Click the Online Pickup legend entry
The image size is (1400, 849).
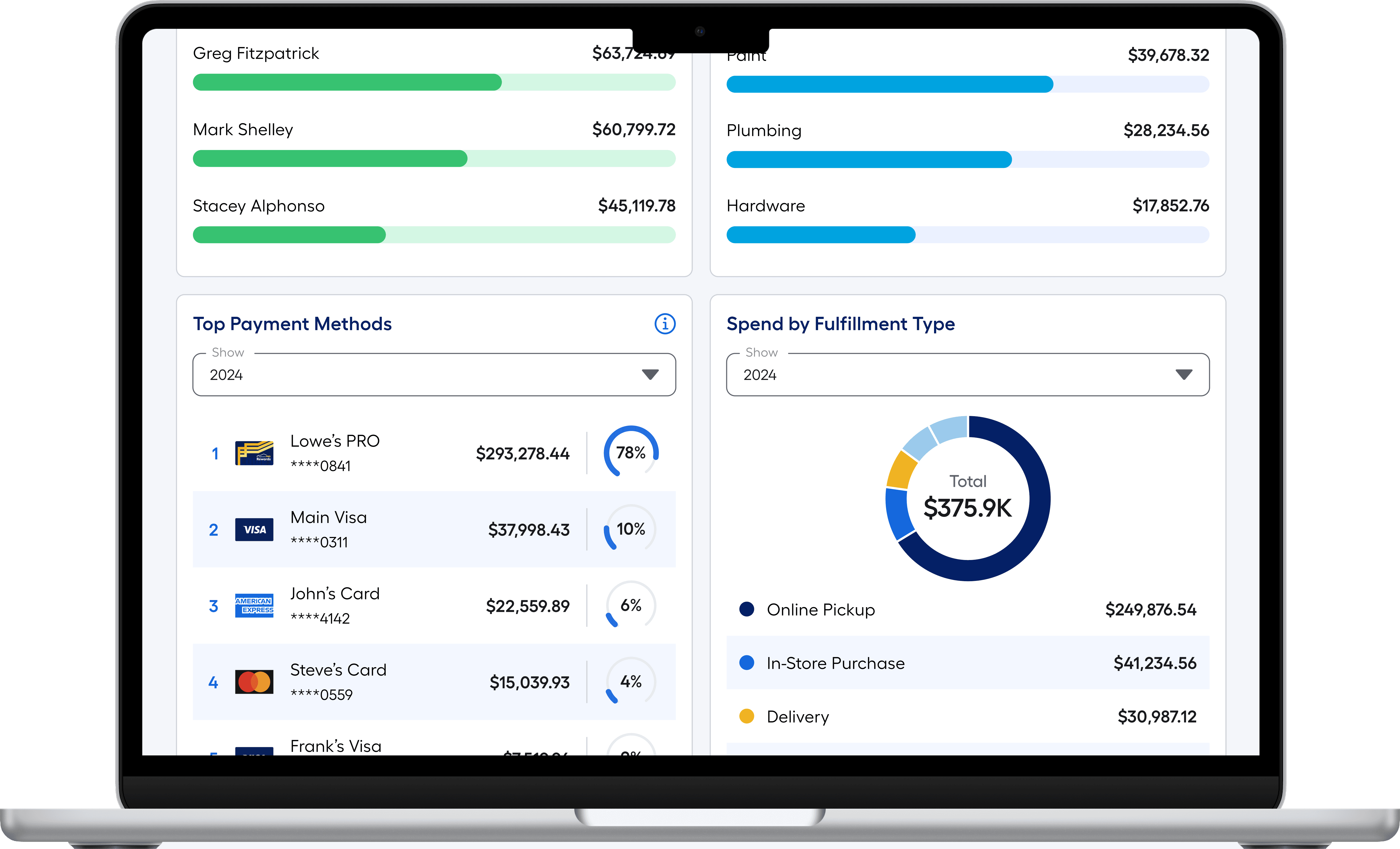pyautogui.click(x=820, y=610)
